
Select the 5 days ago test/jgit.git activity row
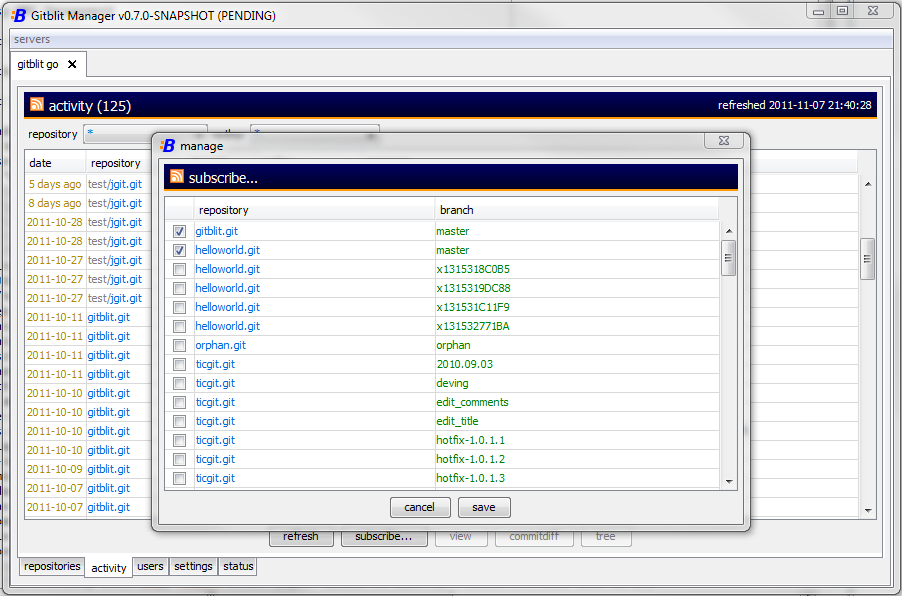(x=88, y=184)
